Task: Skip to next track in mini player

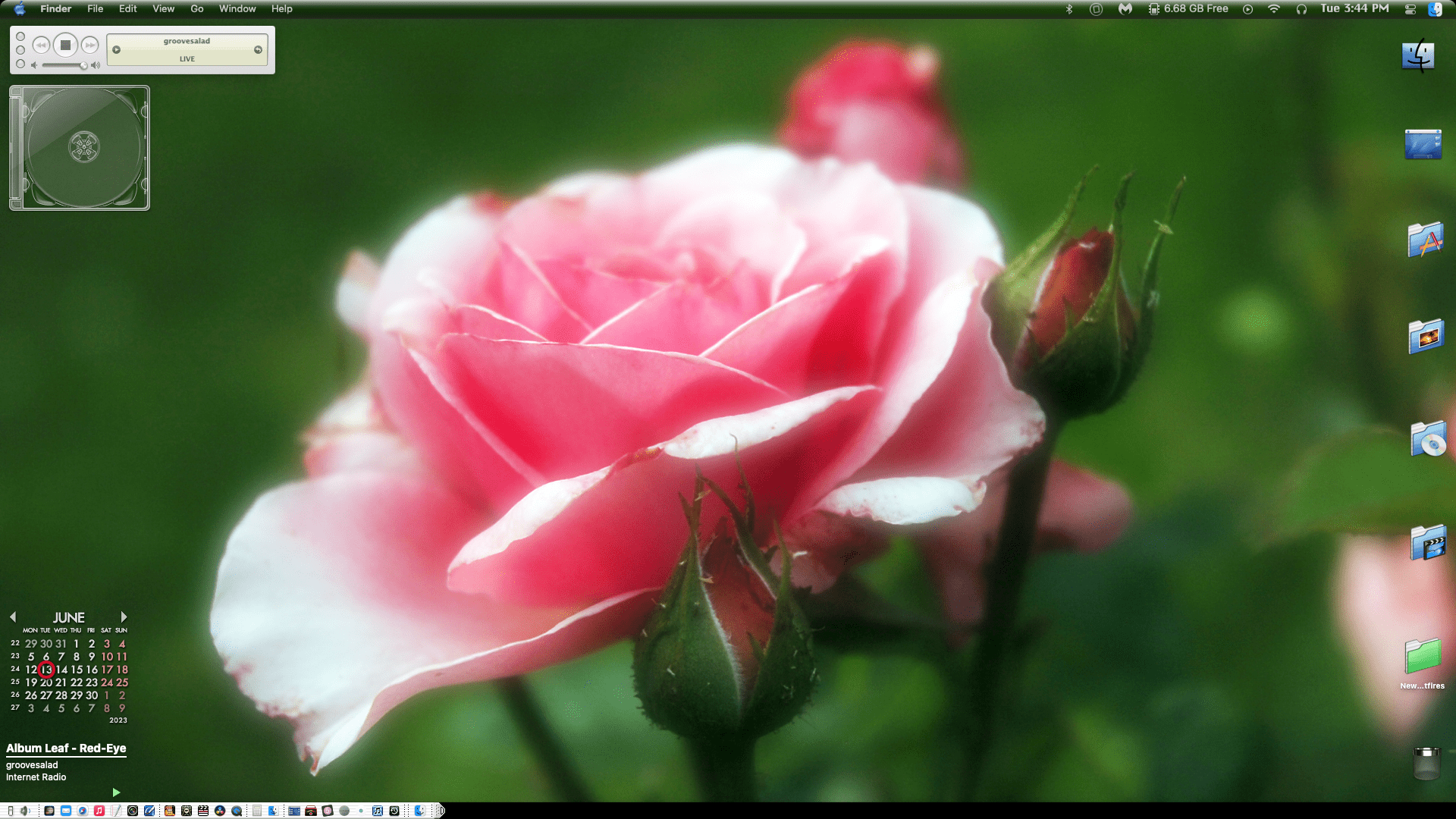Action: pyautogui.click(x=91, y=45)
